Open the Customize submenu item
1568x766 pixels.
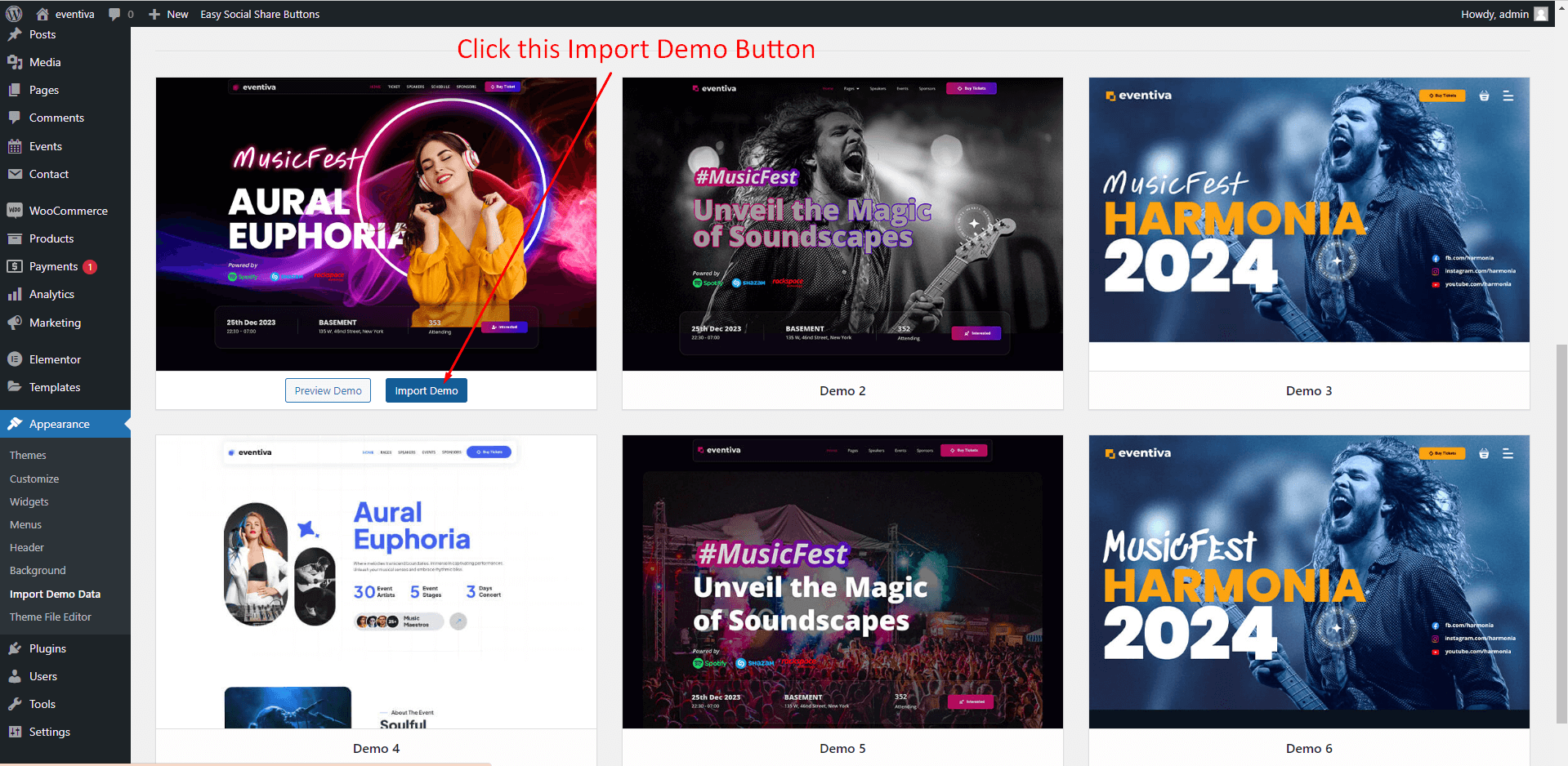(34, 479)
